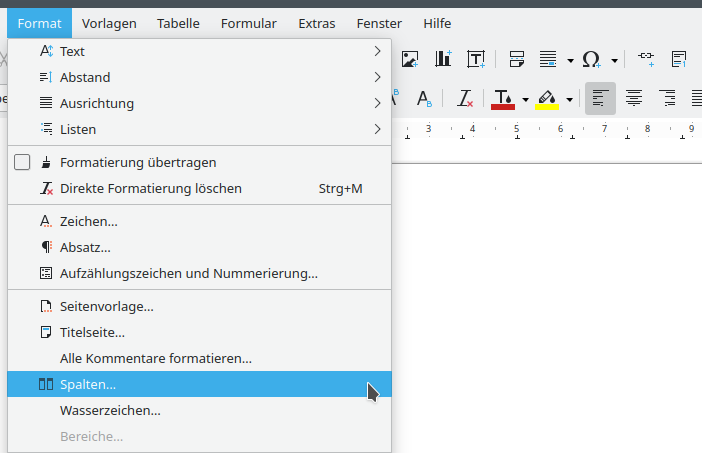The width and height of the screenshot is (702, 453).
Task: Toggle the Formatierung übertragen checkbox
Action: 22,162
